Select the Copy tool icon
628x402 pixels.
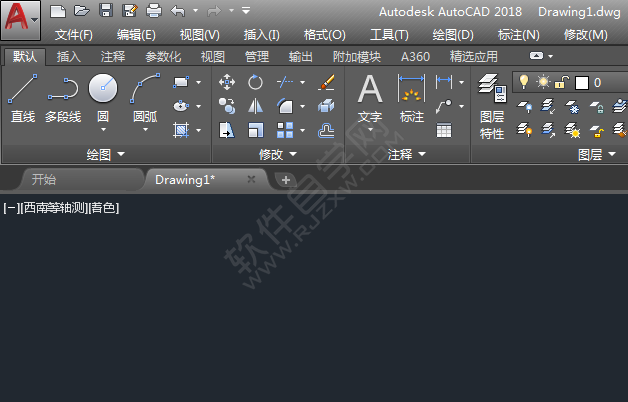pos(227,106)
